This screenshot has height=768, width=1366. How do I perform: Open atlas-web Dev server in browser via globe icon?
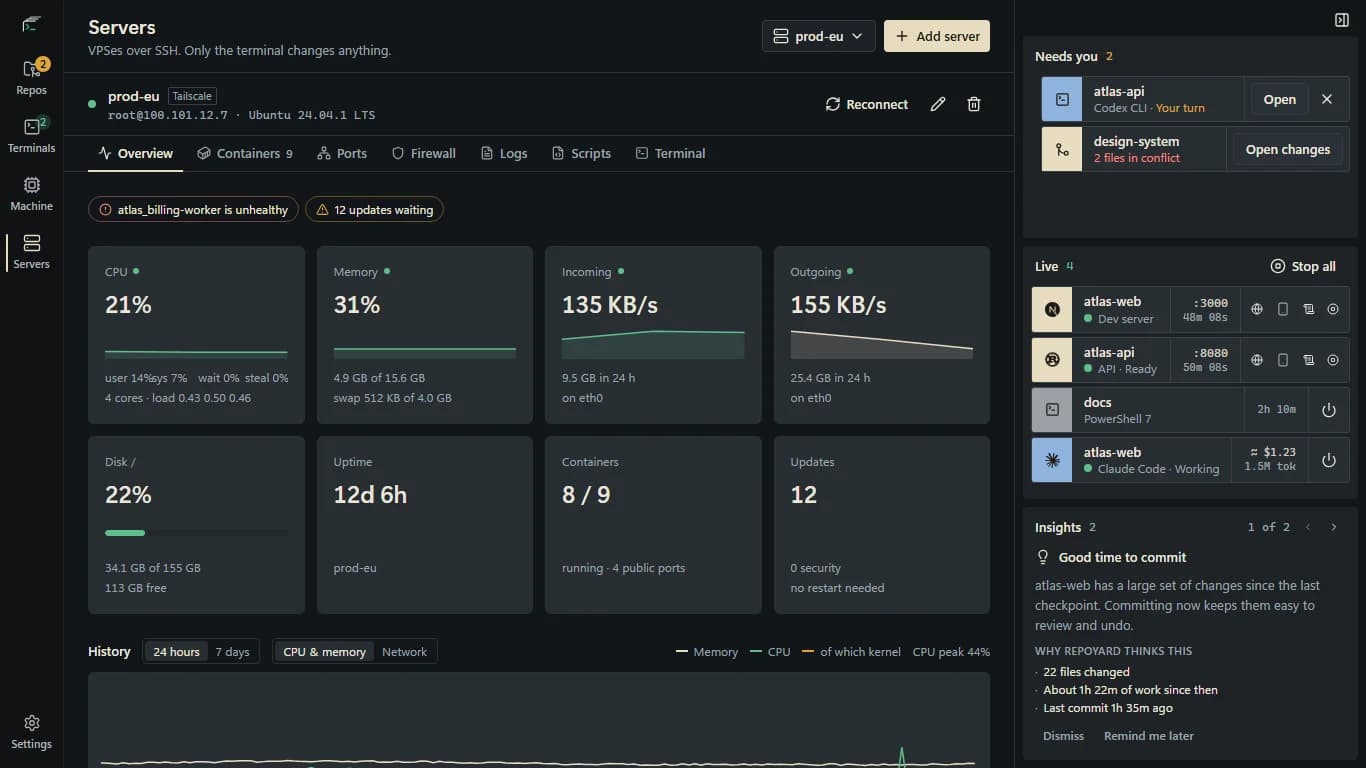coord(1257,310)
